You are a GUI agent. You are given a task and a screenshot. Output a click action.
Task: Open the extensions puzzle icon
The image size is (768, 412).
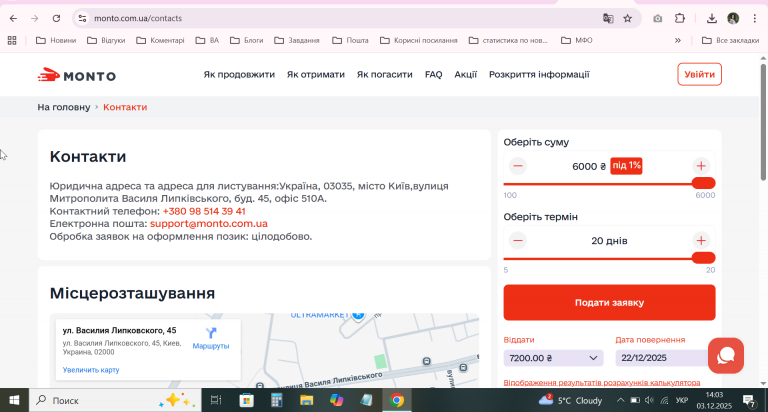tap(680, 18)
